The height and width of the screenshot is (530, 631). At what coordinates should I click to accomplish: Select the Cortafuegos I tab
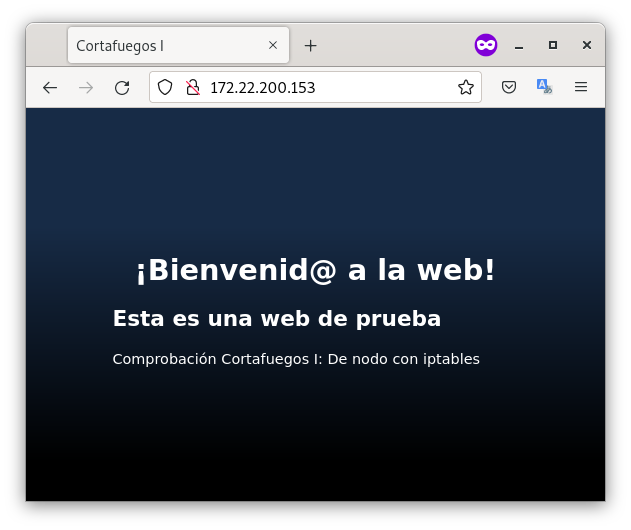(160, 46)
